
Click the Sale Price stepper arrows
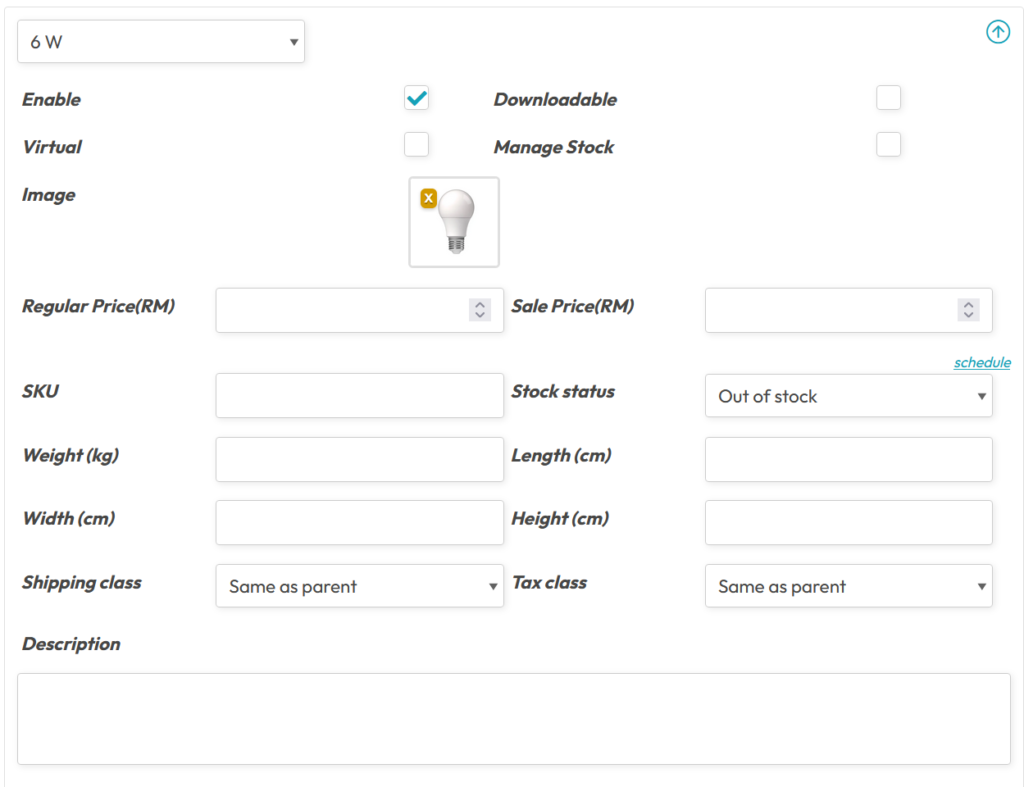pos(968,310)
